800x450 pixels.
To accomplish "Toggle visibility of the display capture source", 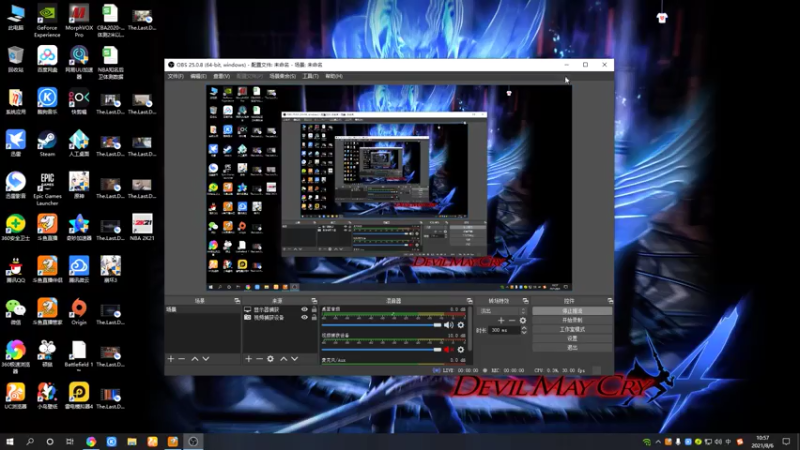I will click(x=305, y=309).
